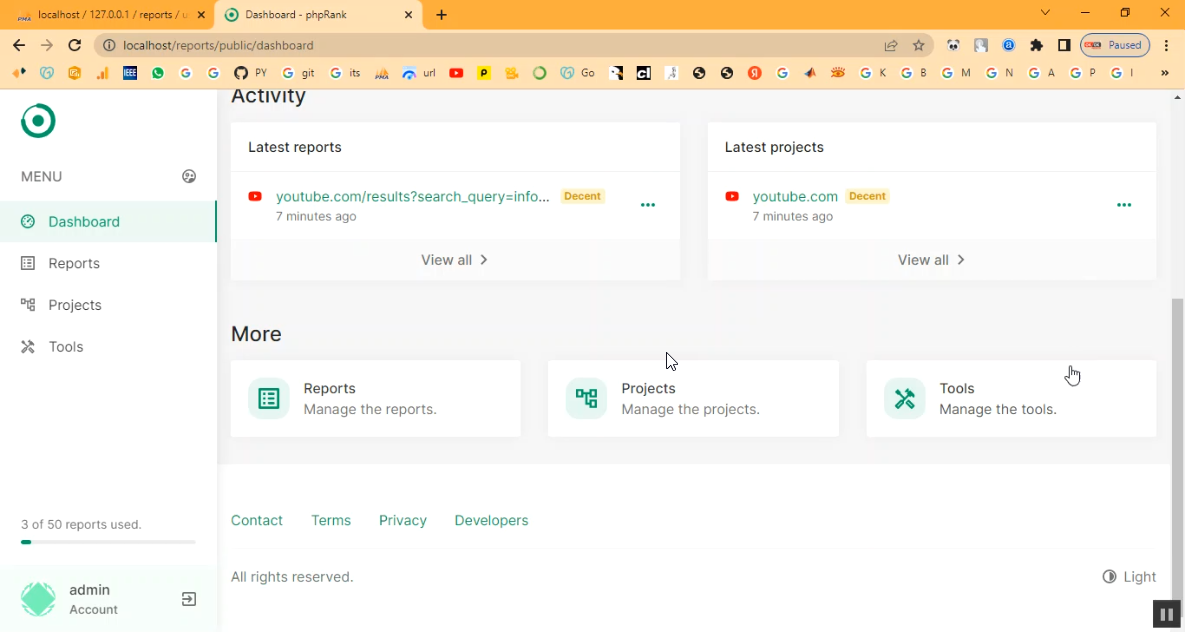Open the youtube.com project's three-dot menu
The image size is (1185, 632).
tap(1124, 205)
